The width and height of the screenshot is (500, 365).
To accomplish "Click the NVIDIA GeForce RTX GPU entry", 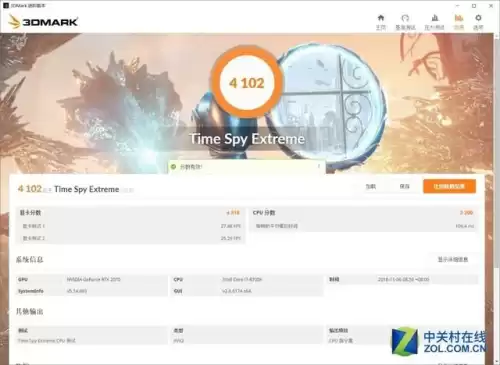I will [94, 279].
